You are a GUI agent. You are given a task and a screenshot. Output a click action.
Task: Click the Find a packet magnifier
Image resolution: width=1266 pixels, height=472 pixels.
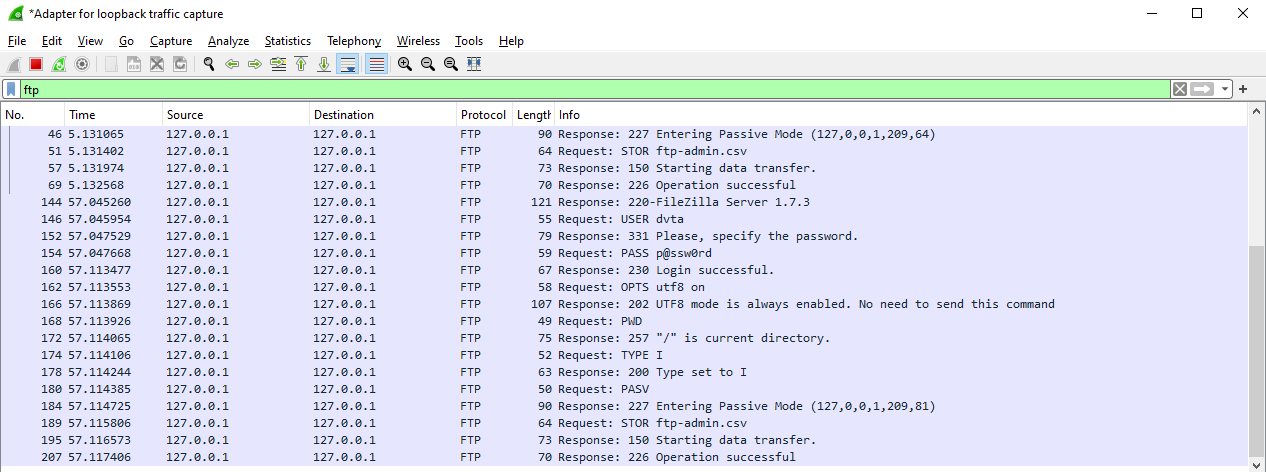(209, 64)
